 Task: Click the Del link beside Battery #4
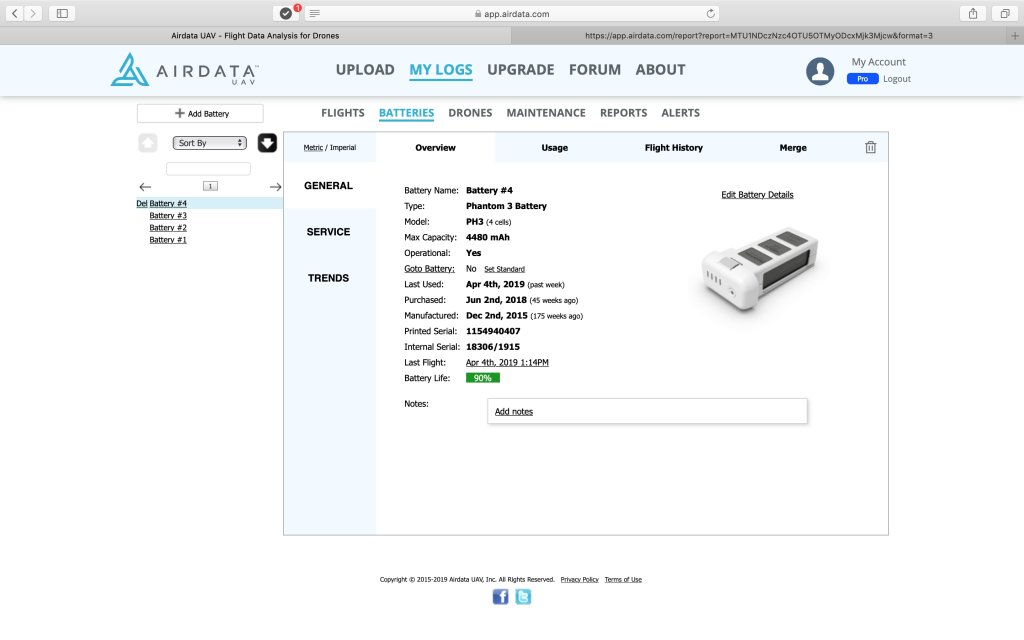[142, 203]
